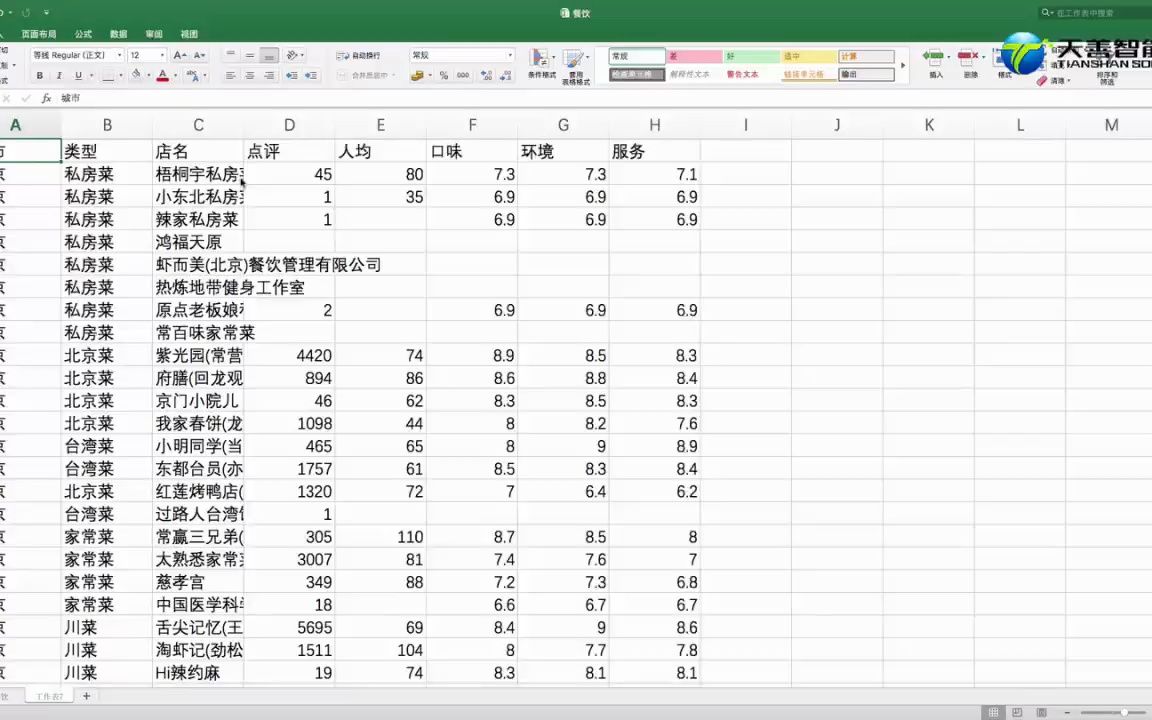
Task: Switch to the 数据 ribbon tab
Action: 118,33
